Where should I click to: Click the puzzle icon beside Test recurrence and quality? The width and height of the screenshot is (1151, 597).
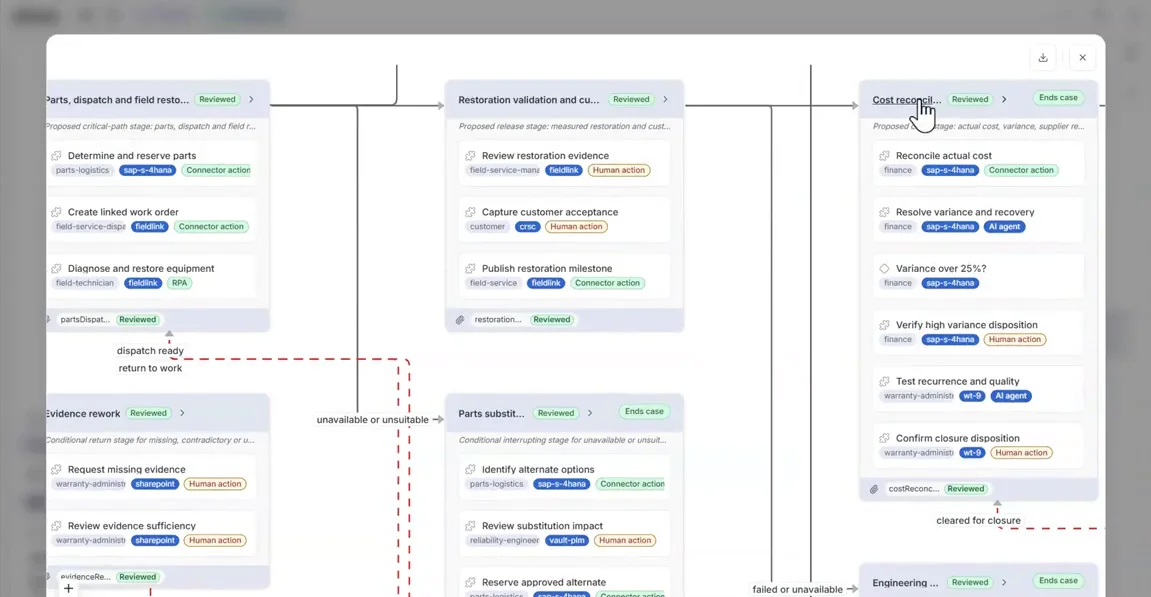click(x=885, y=381)
